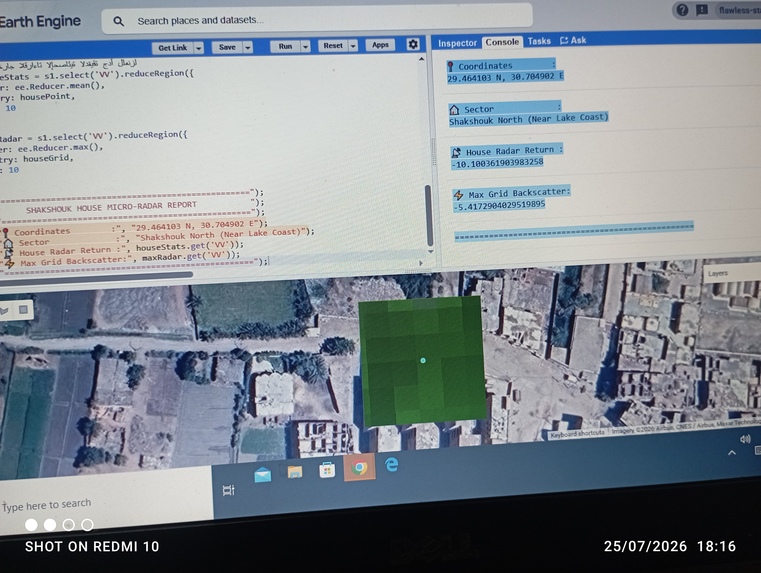
Task: Open the Mail app from taskbar
Action: point(263,475)
